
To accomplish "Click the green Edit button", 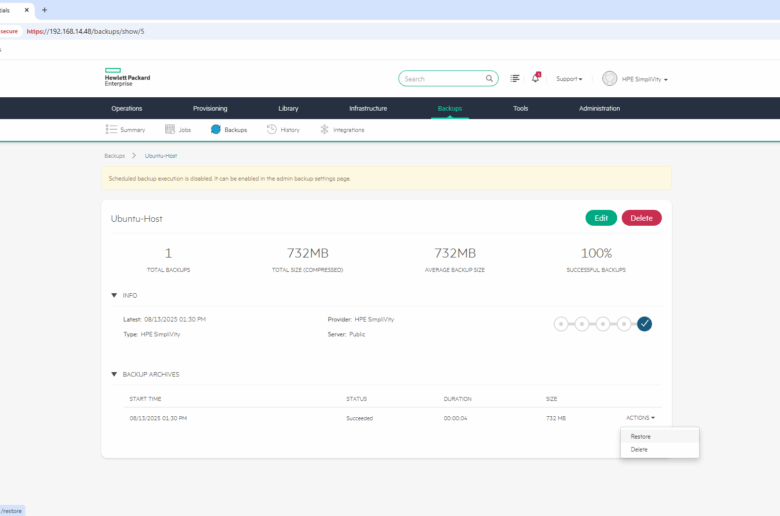I will (x=601, y=218).
